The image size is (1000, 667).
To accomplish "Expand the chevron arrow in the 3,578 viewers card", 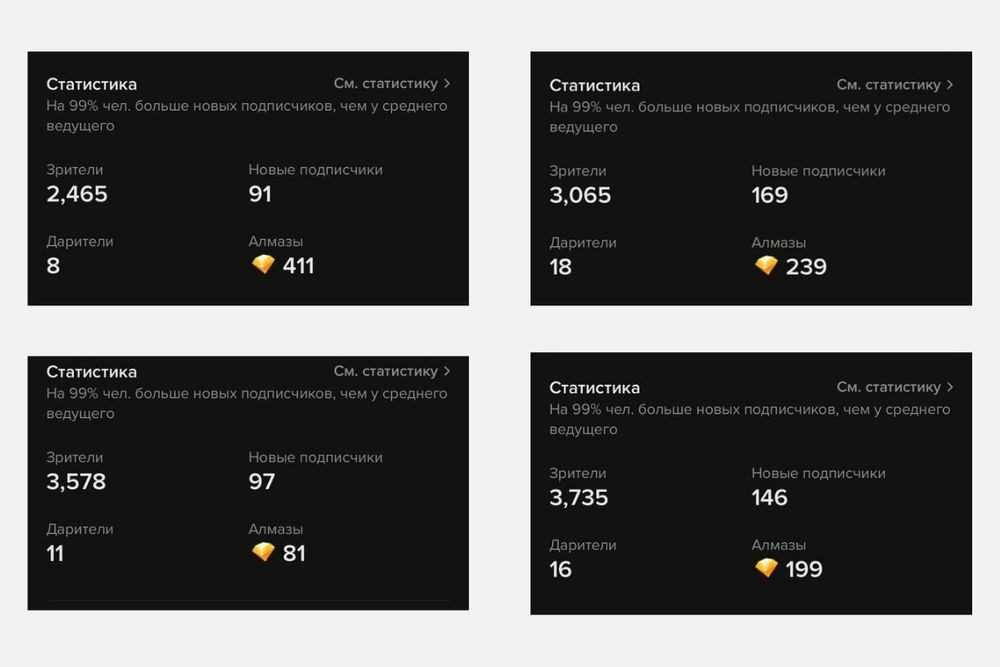I will (447, 371).
